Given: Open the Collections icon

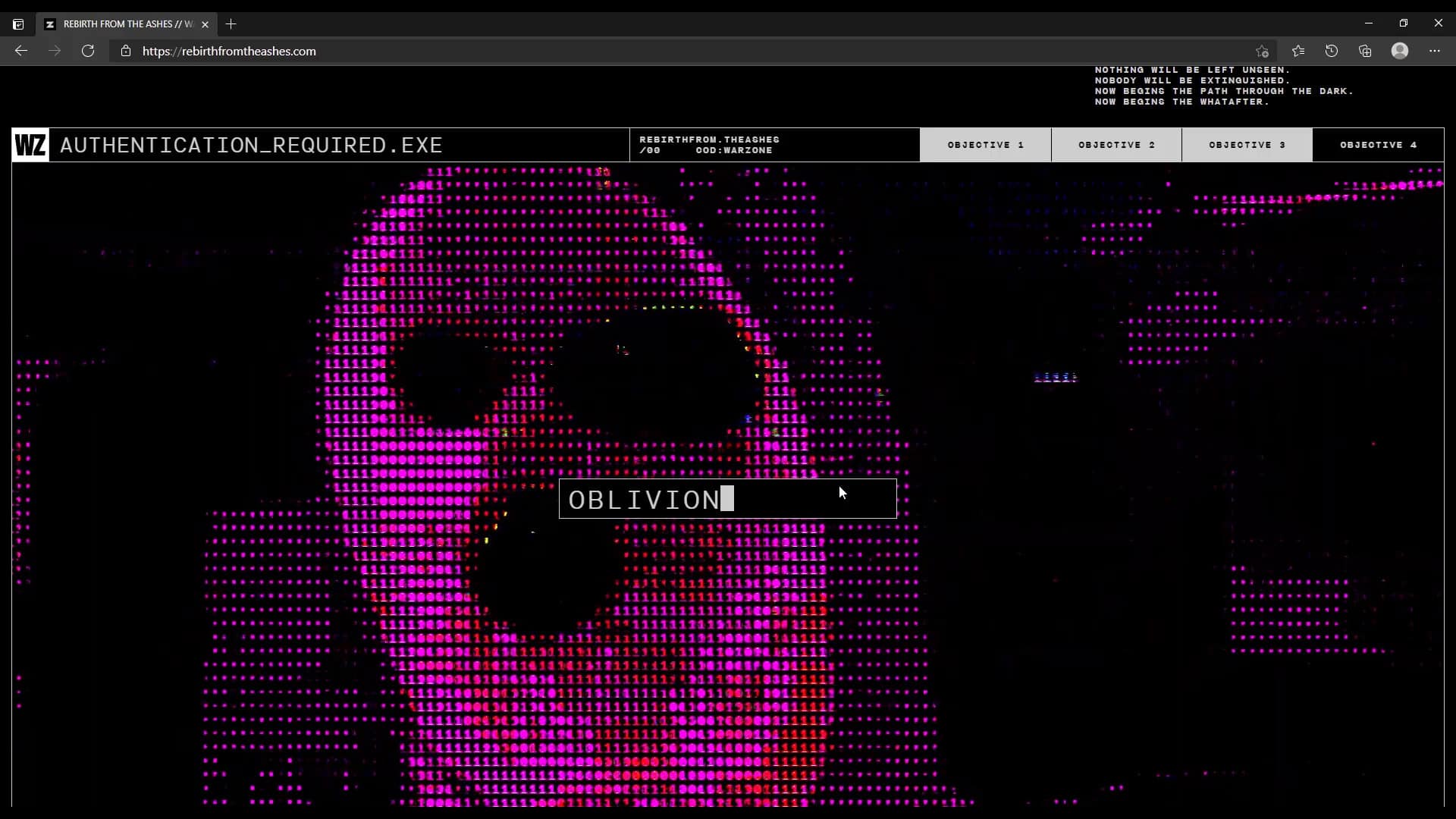Looking at the screenshot, I should pyautogui.click(x=1365, y=51).
